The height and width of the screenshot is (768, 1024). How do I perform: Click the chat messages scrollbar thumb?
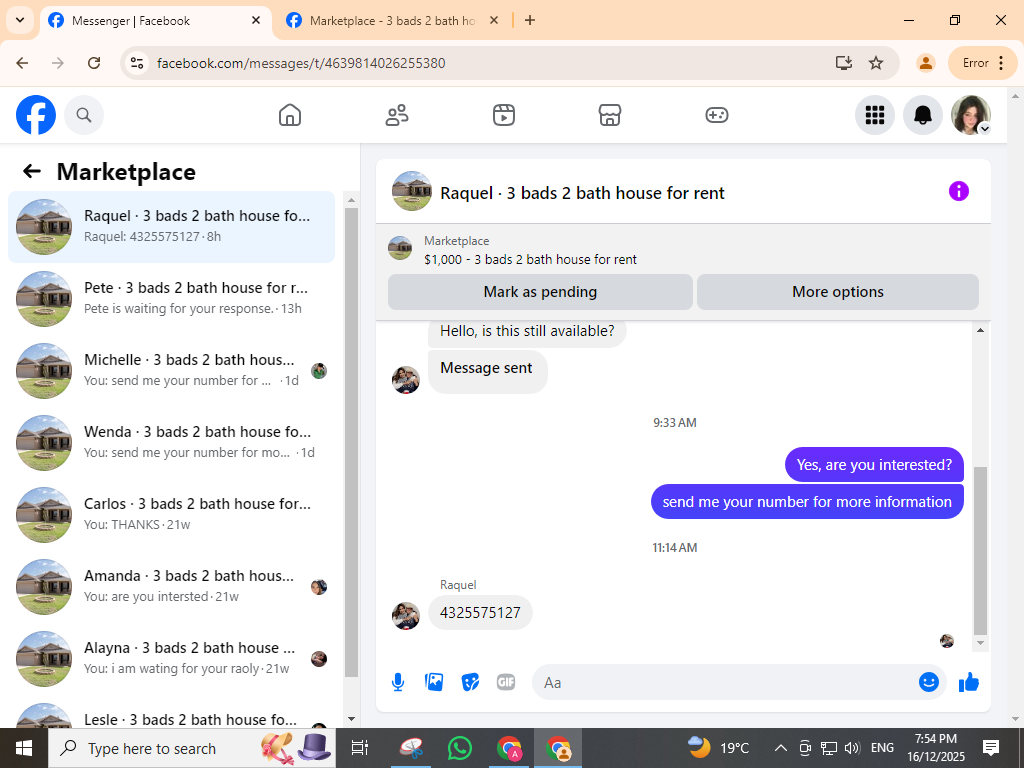click(x=980, y=551)
